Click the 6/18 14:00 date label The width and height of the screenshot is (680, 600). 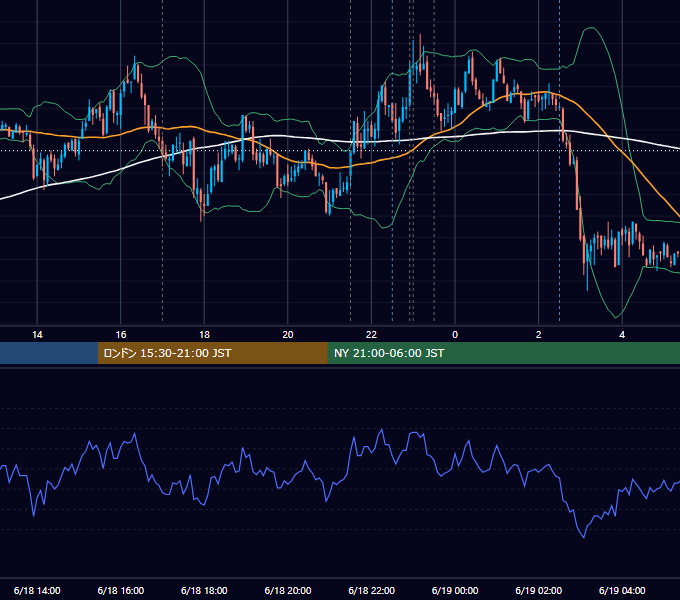pos(37,590)
